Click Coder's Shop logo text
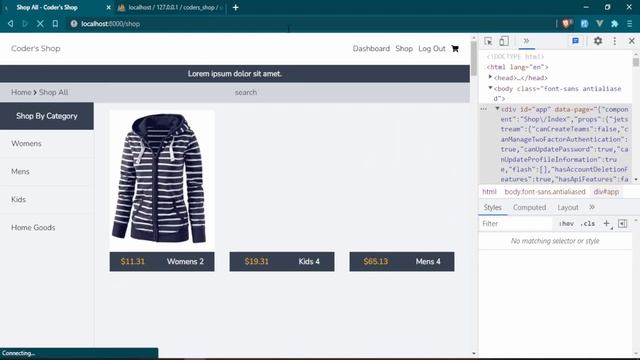 [x=36, y=48]
